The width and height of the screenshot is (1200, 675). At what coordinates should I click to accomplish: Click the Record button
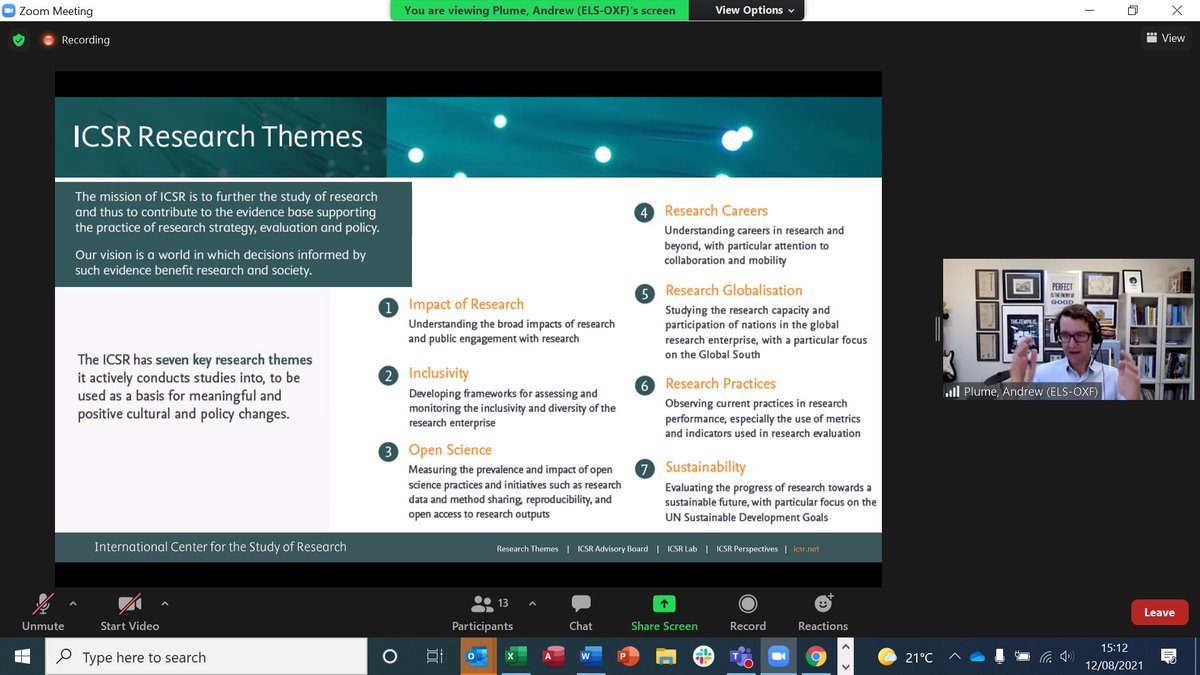tap(748, 611)
